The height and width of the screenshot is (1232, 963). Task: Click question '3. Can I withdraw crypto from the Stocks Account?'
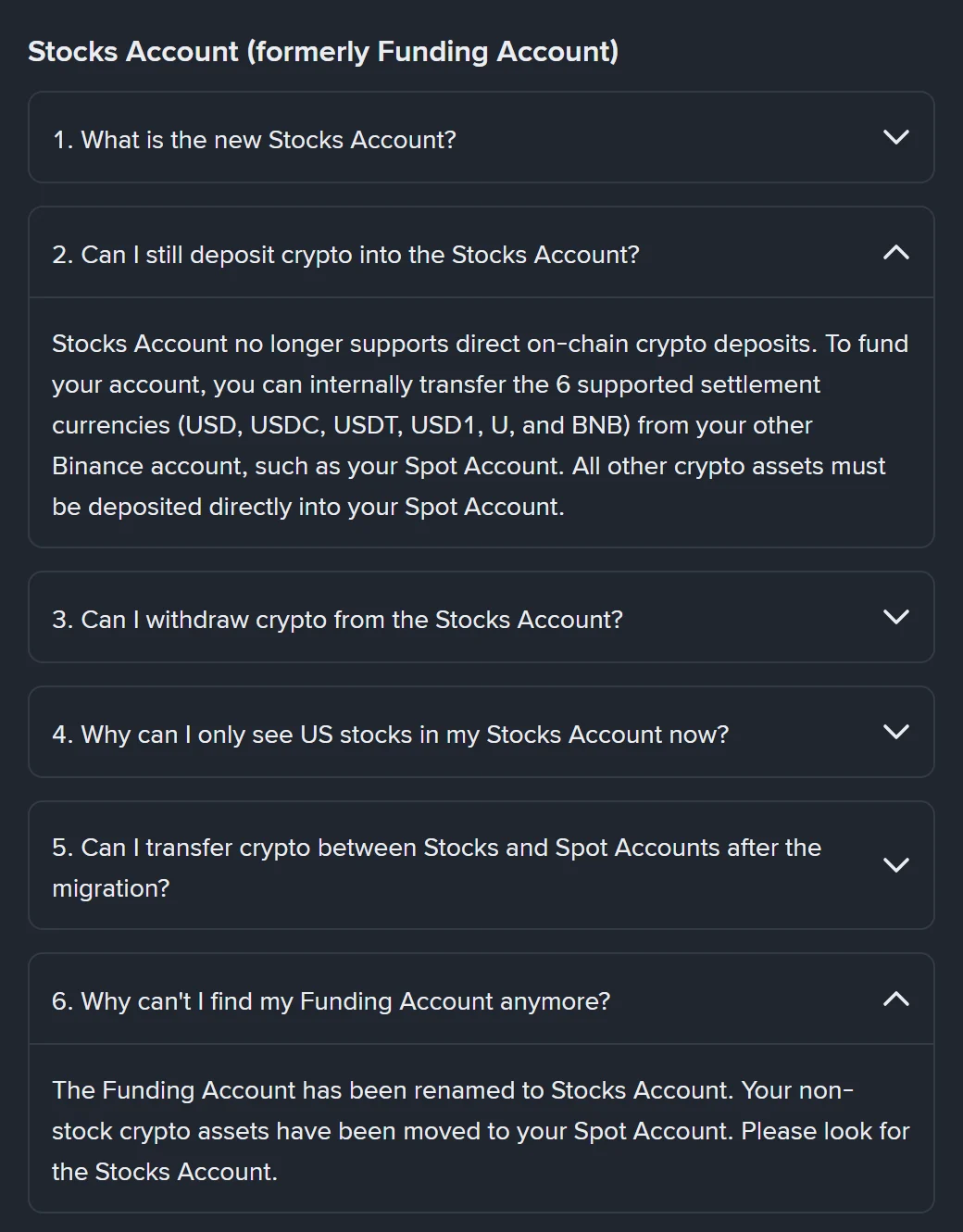(x=337, y=620)
